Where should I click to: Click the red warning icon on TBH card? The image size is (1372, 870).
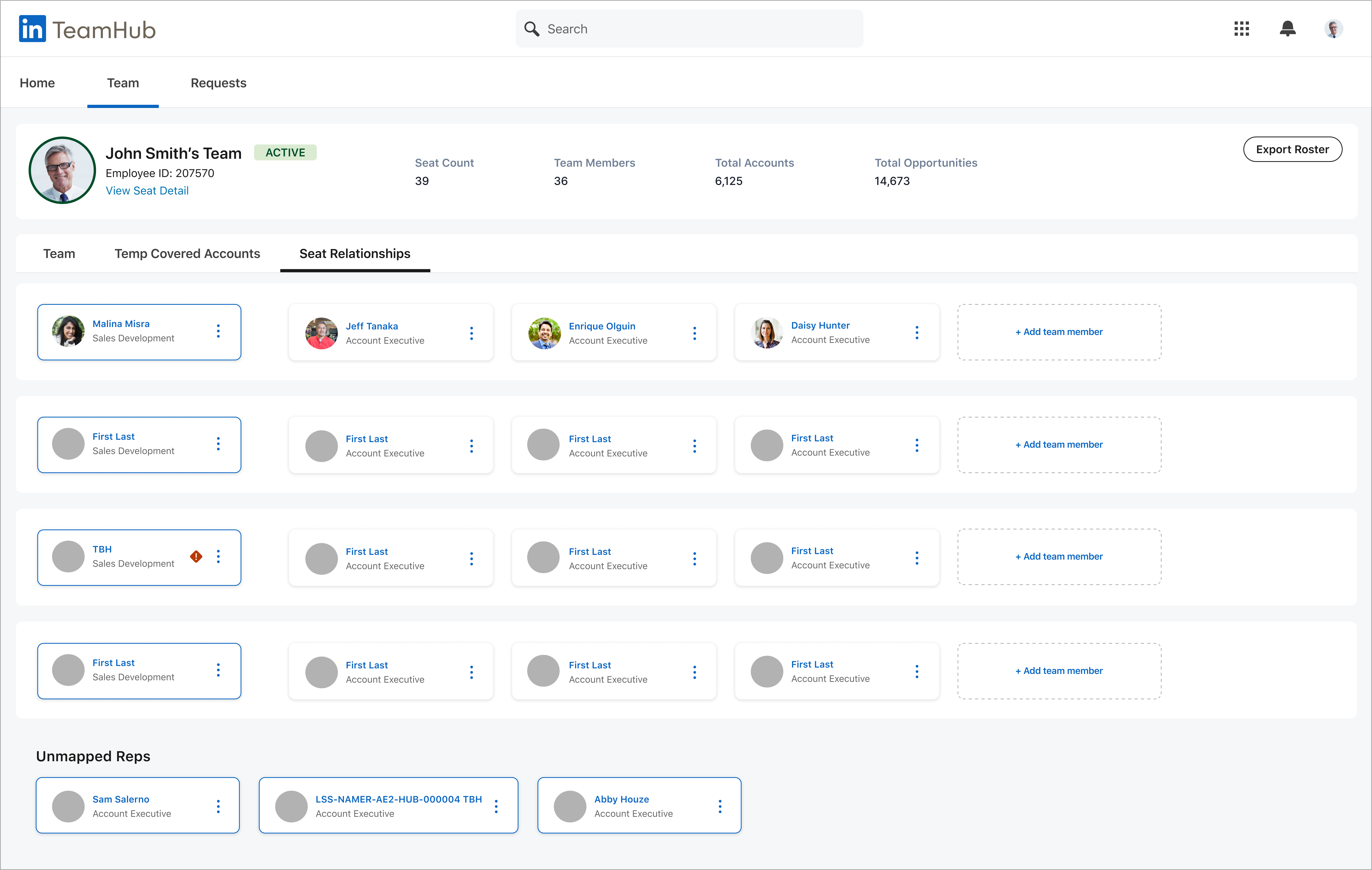(x=196, y=557)
